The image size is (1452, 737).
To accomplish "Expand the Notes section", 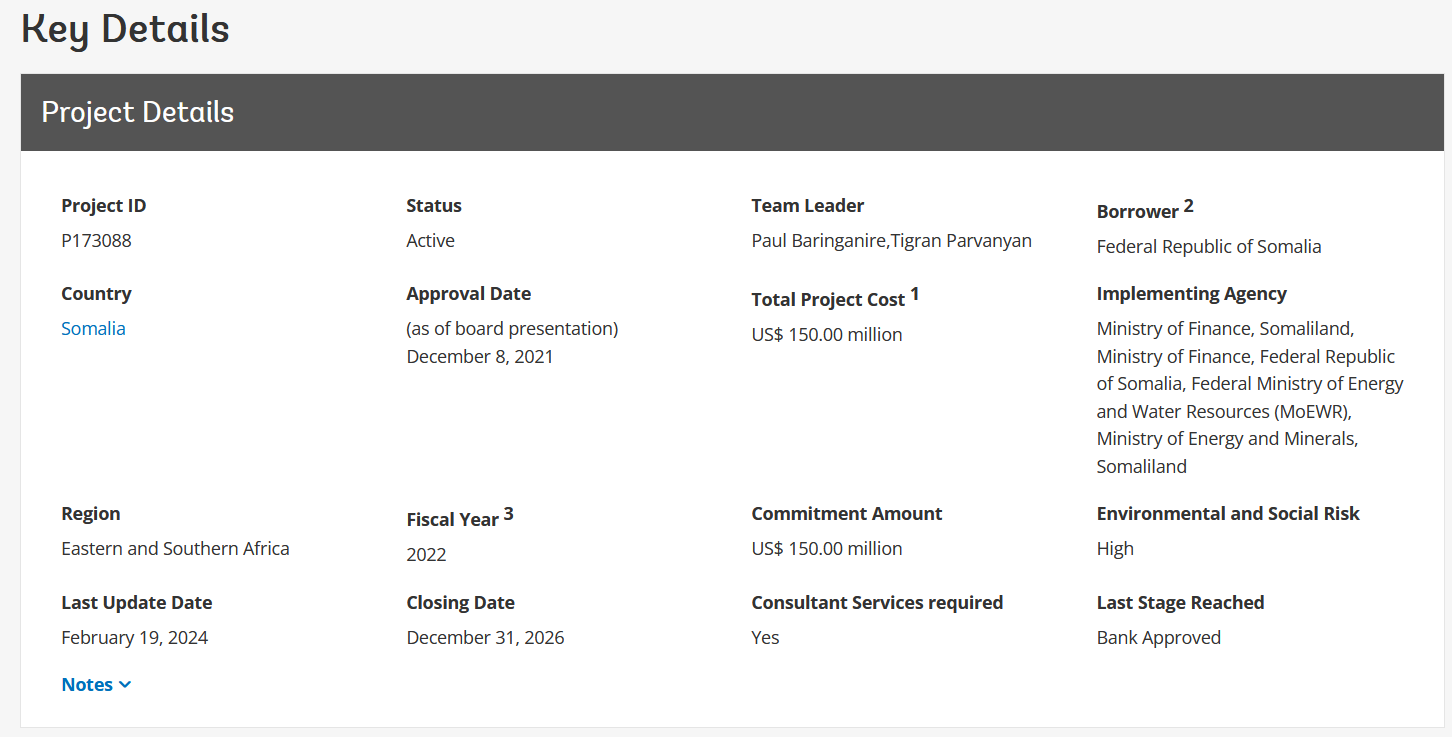I will coord(87,685).
